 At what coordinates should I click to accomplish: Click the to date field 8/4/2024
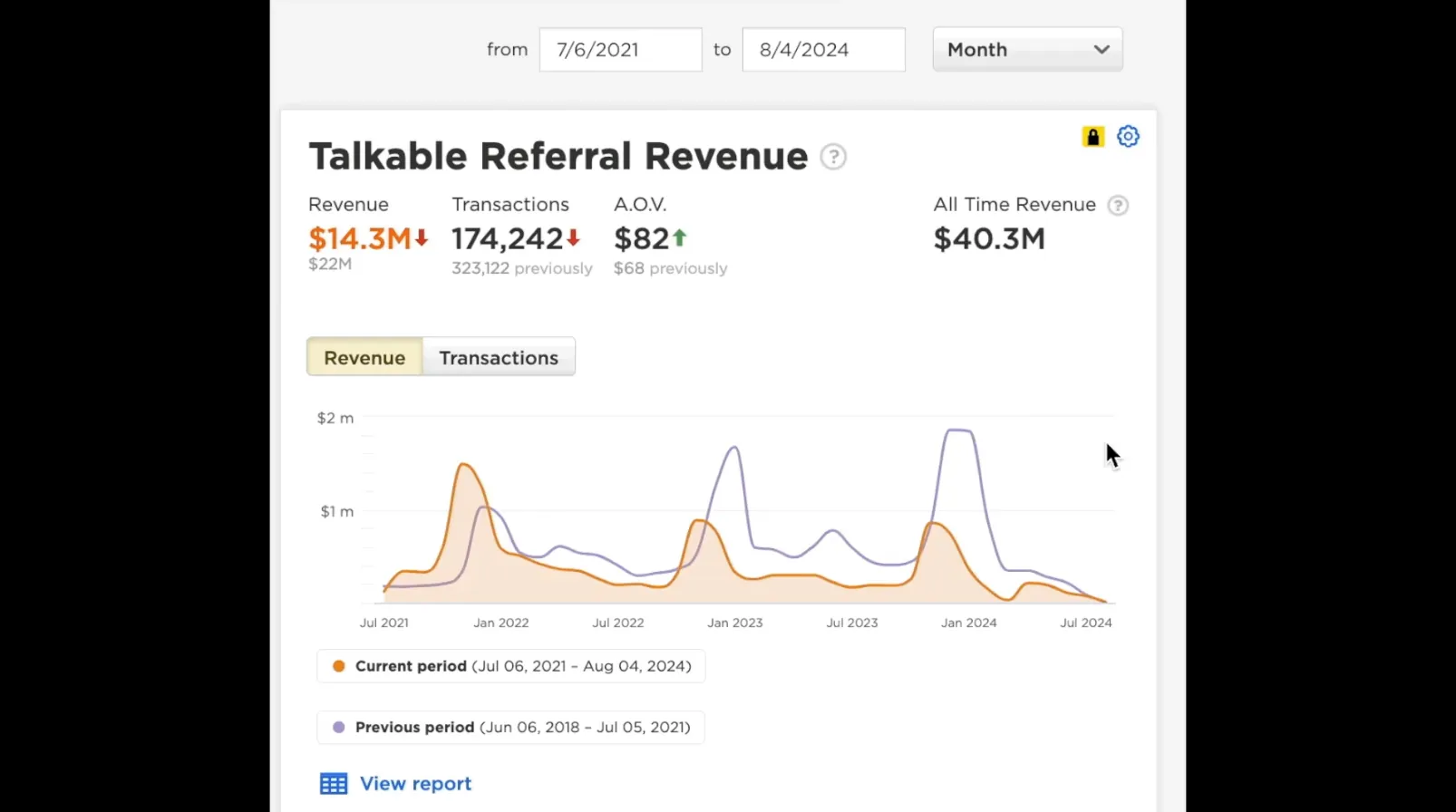pyautogui.click(x=824, y=50)
